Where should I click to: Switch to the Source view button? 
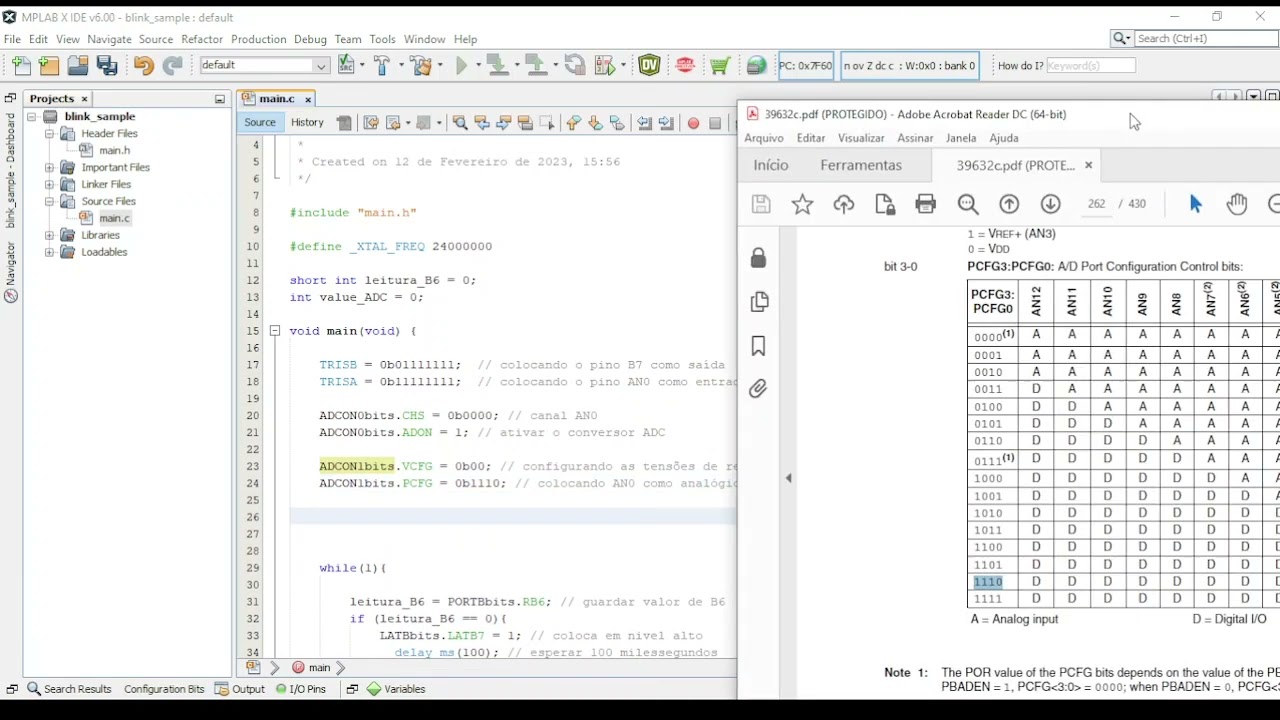click(260, 123)
